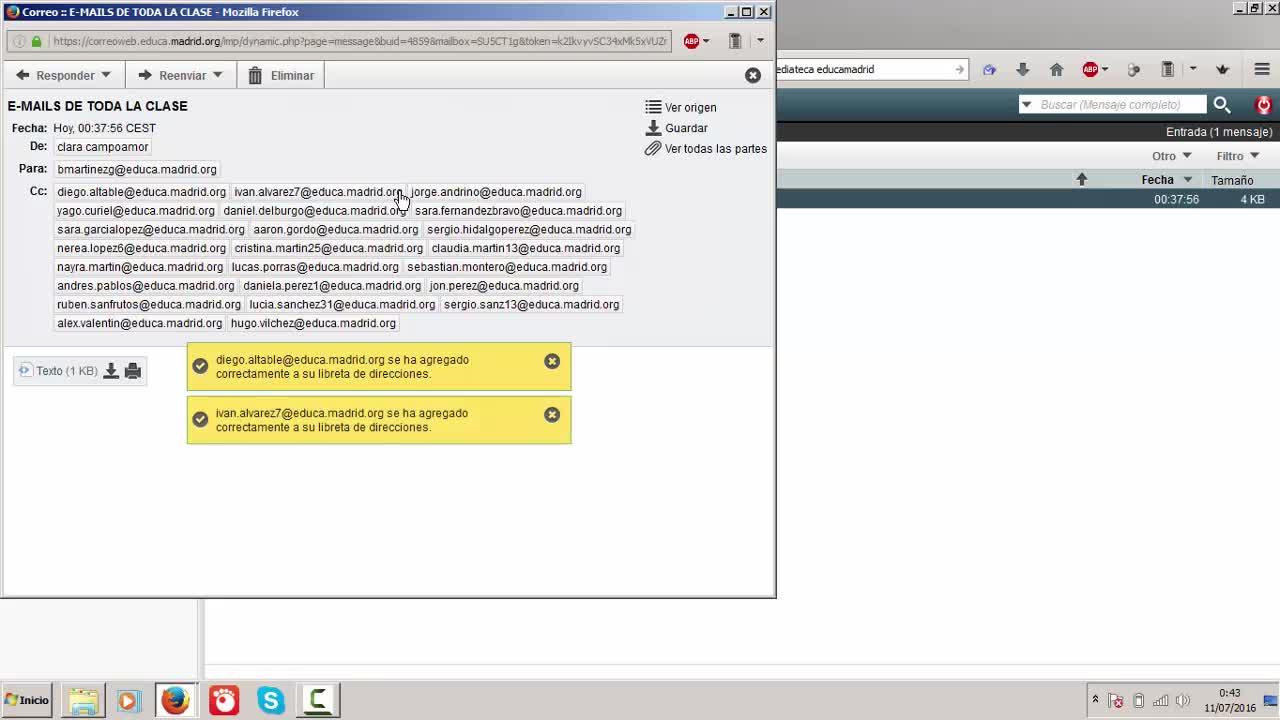This screenshot has width=1280, height=720.
Task: Click Cc address nayra.martin@educa.madrid.org
Action: tap(140, 267)
